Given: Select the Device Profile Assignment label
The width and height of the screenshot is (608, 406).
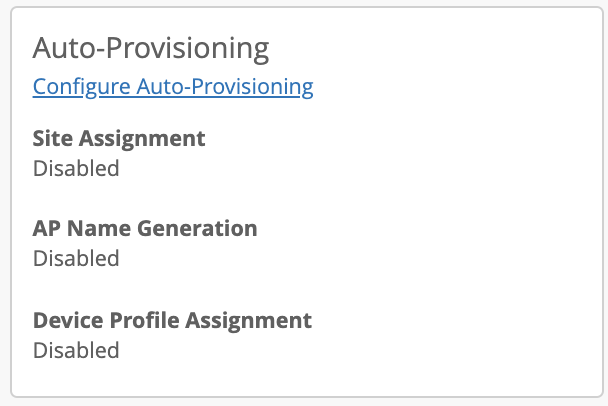Looking at the screenshot, I should coord(172,320).
